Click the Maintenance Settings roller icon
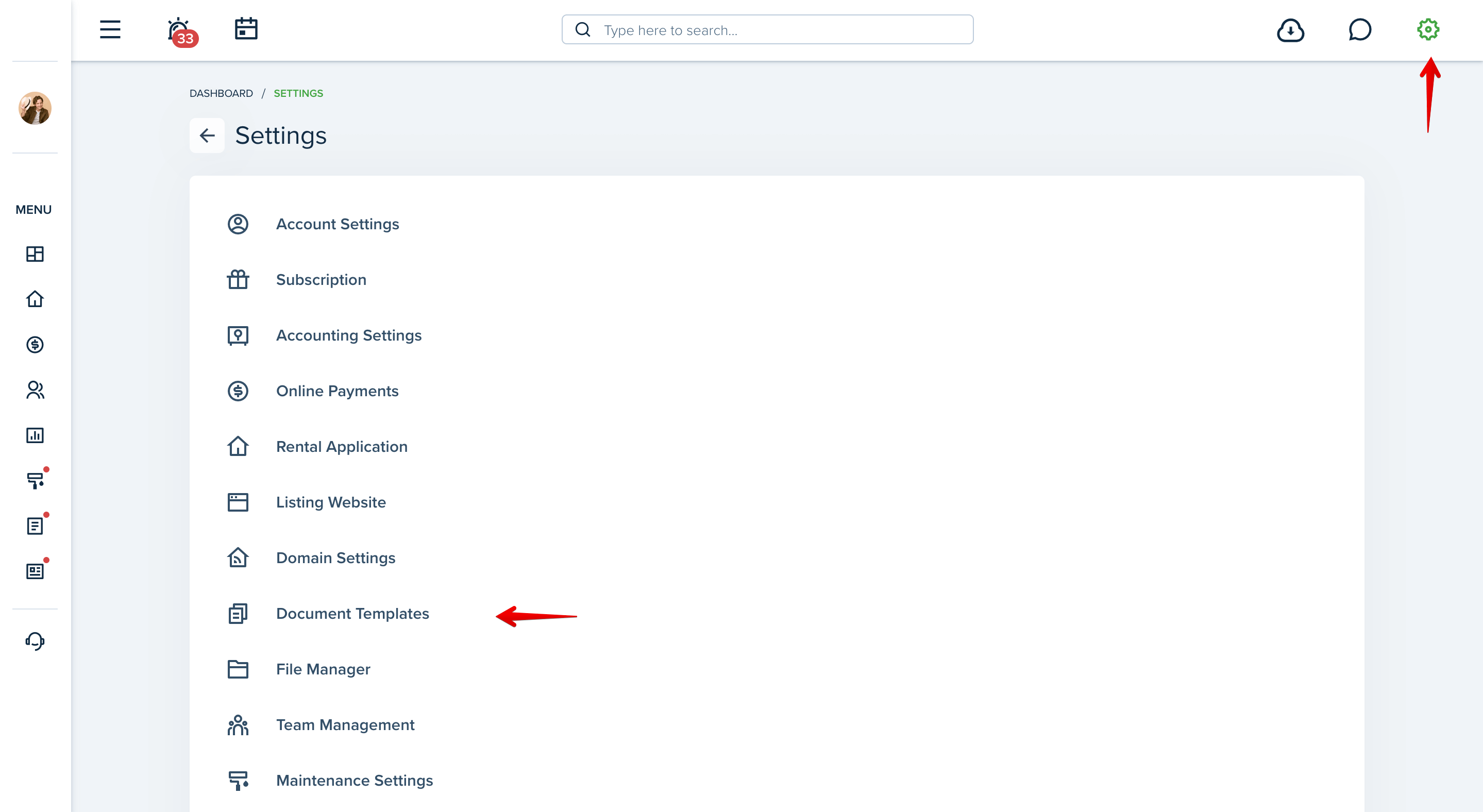The image size is (1483, 812). [x=239, y=781]
